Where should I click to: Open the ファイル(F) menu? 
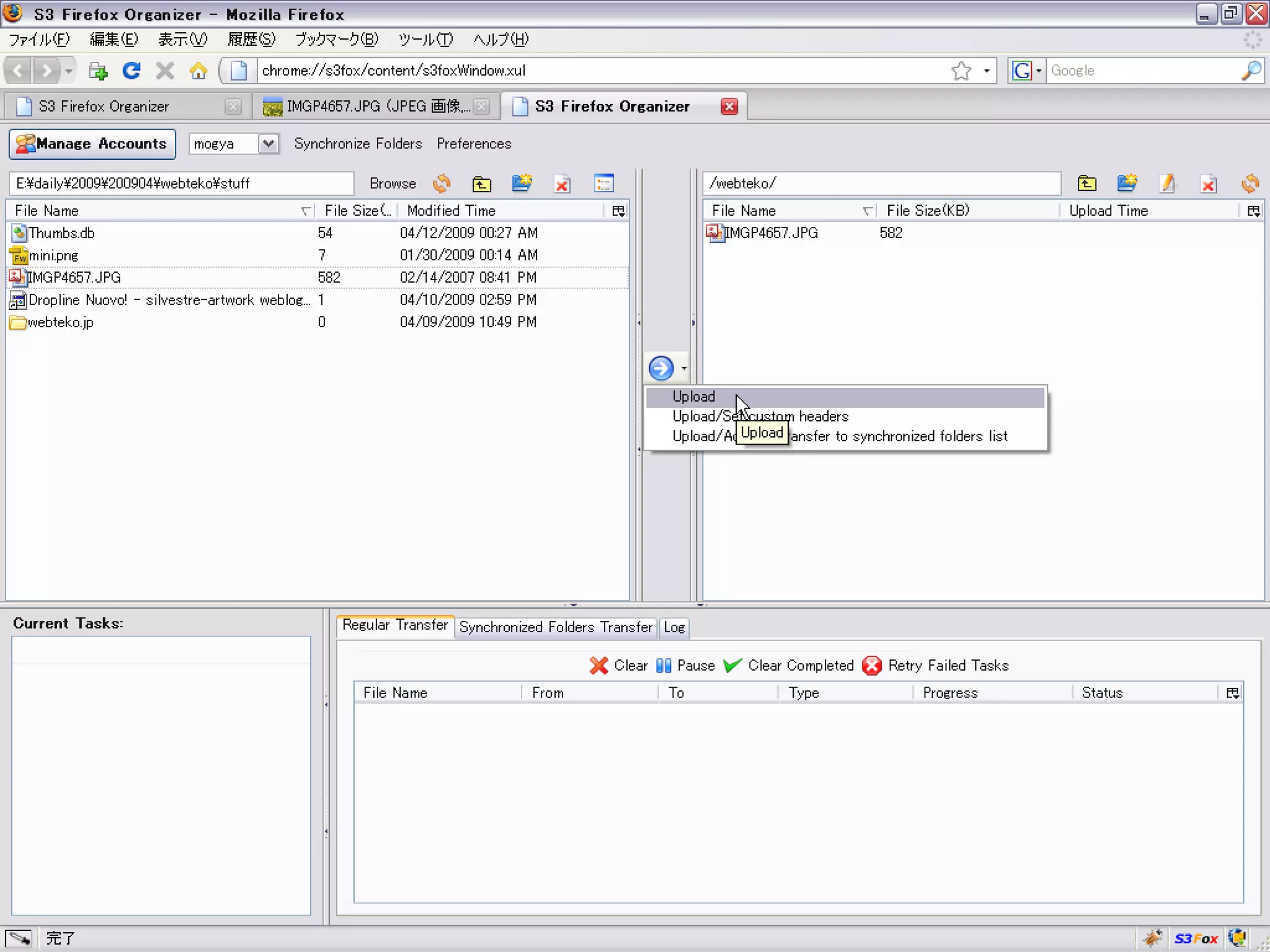tap(39, 40)
